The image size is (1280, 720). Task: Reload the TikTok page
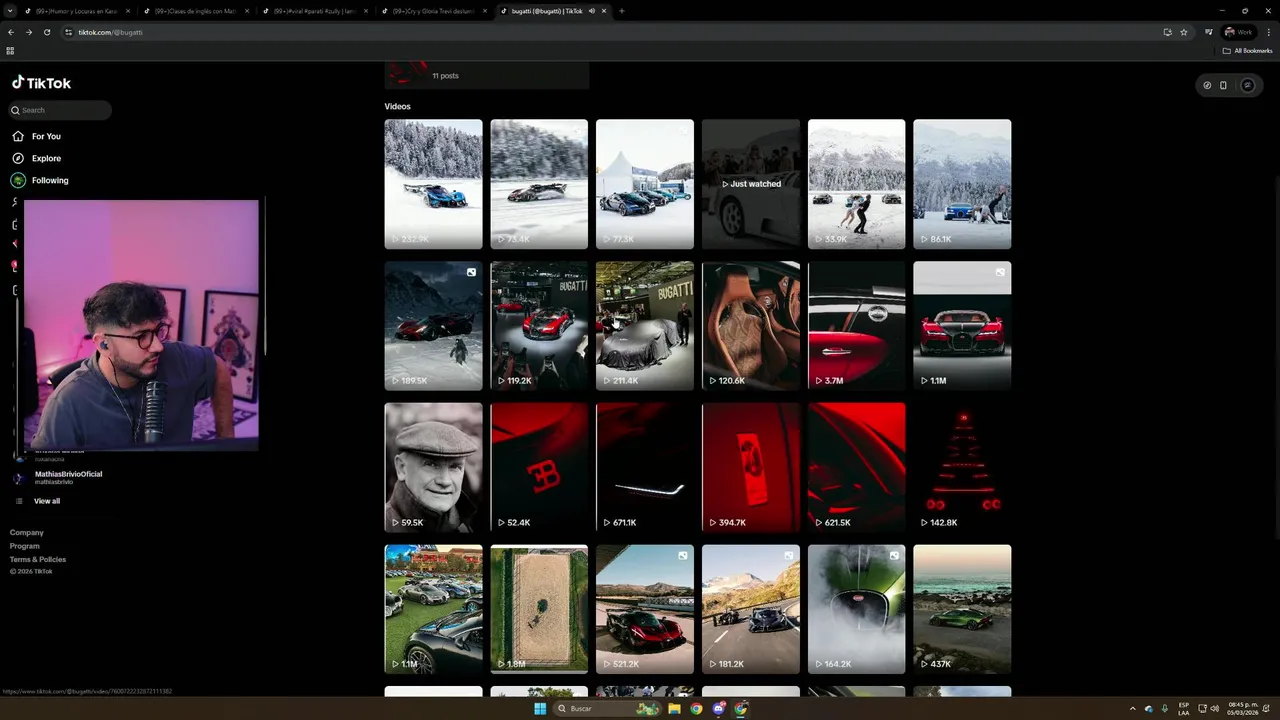coord(47,32)
